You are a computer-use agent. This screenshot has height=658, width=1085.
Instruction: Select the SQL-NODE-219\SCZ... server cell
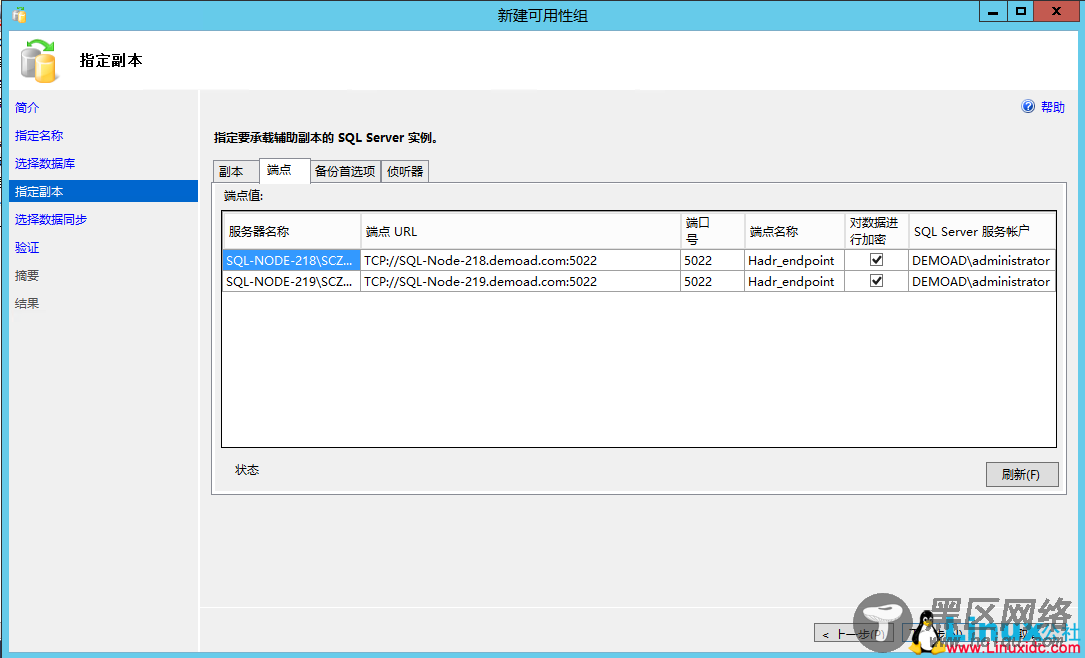point(291,281)
